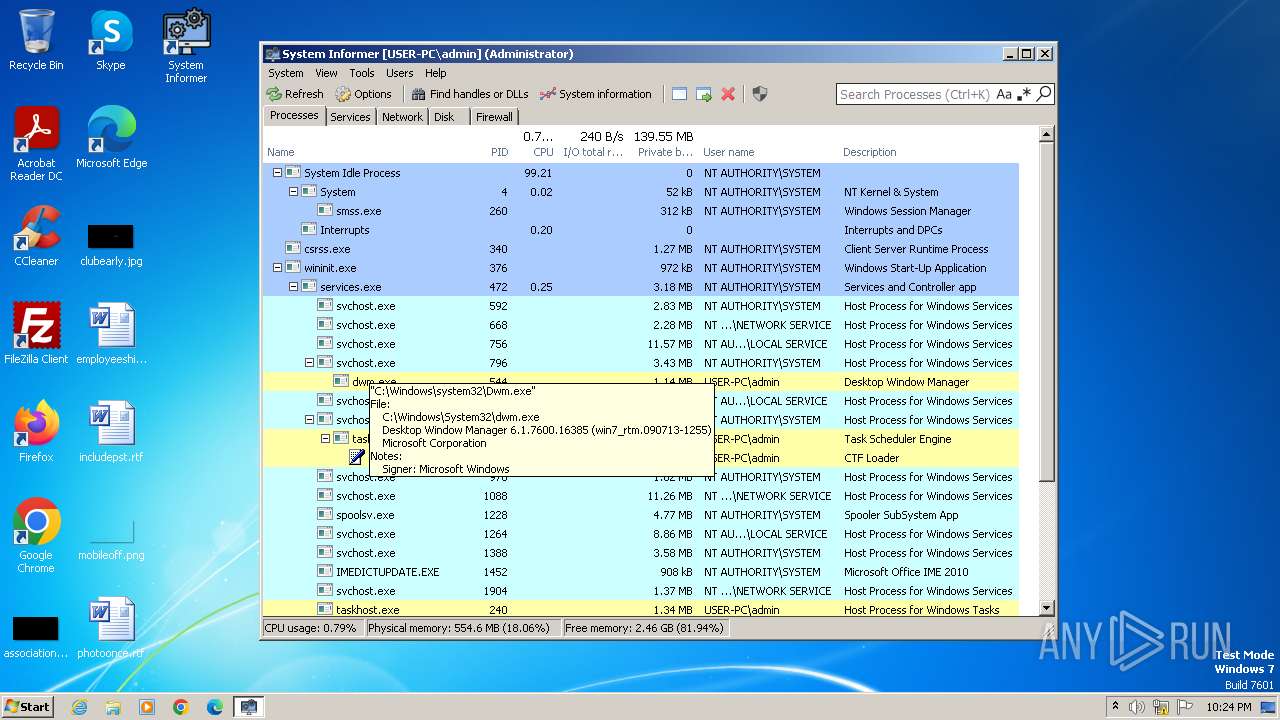This screenshot has width=1280, height=720.
Task: Sort by the User name column
Action: pos(728,152)
